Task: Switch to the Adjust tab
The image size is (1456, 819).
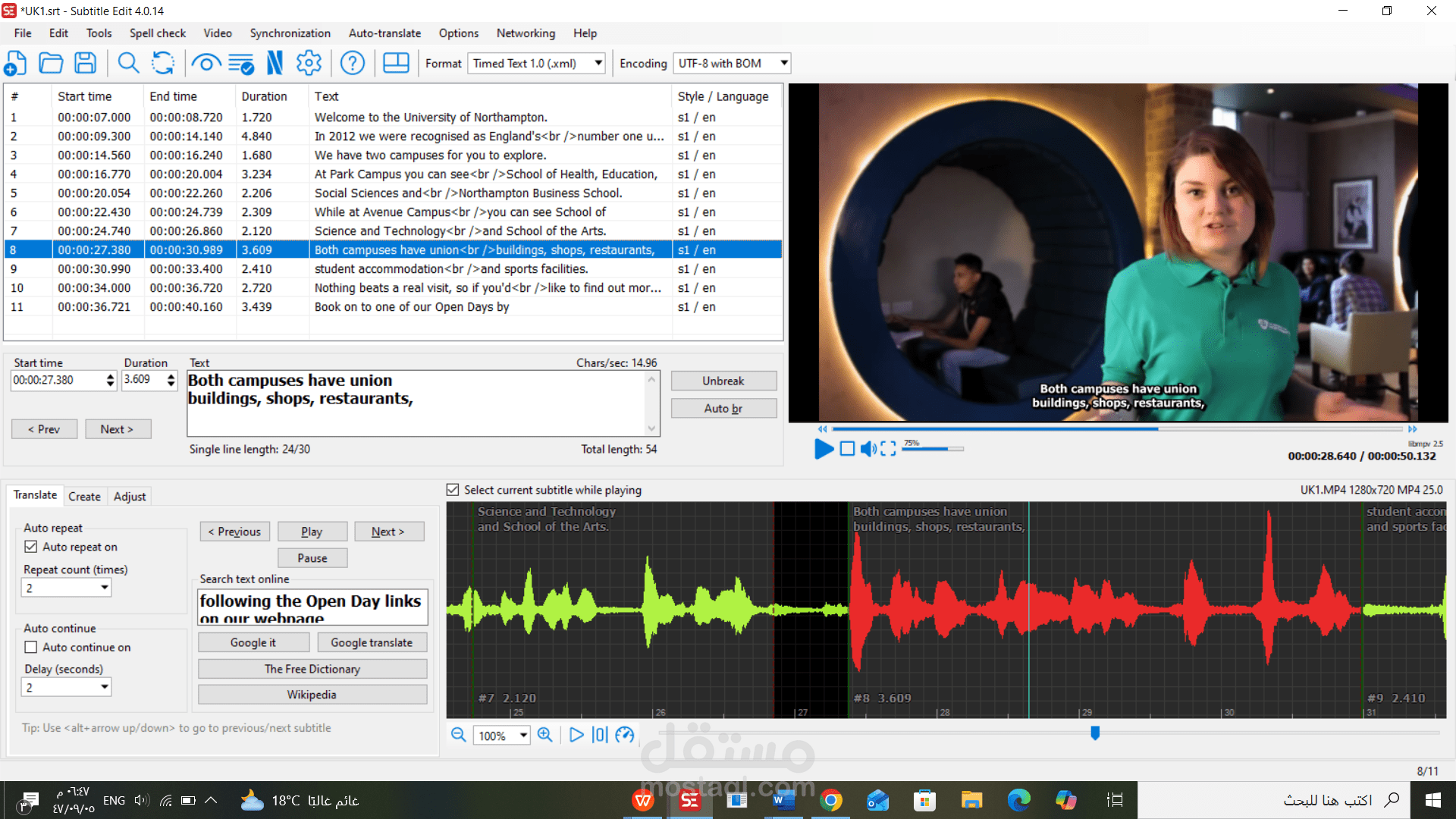Action: [x=129, y=497]
